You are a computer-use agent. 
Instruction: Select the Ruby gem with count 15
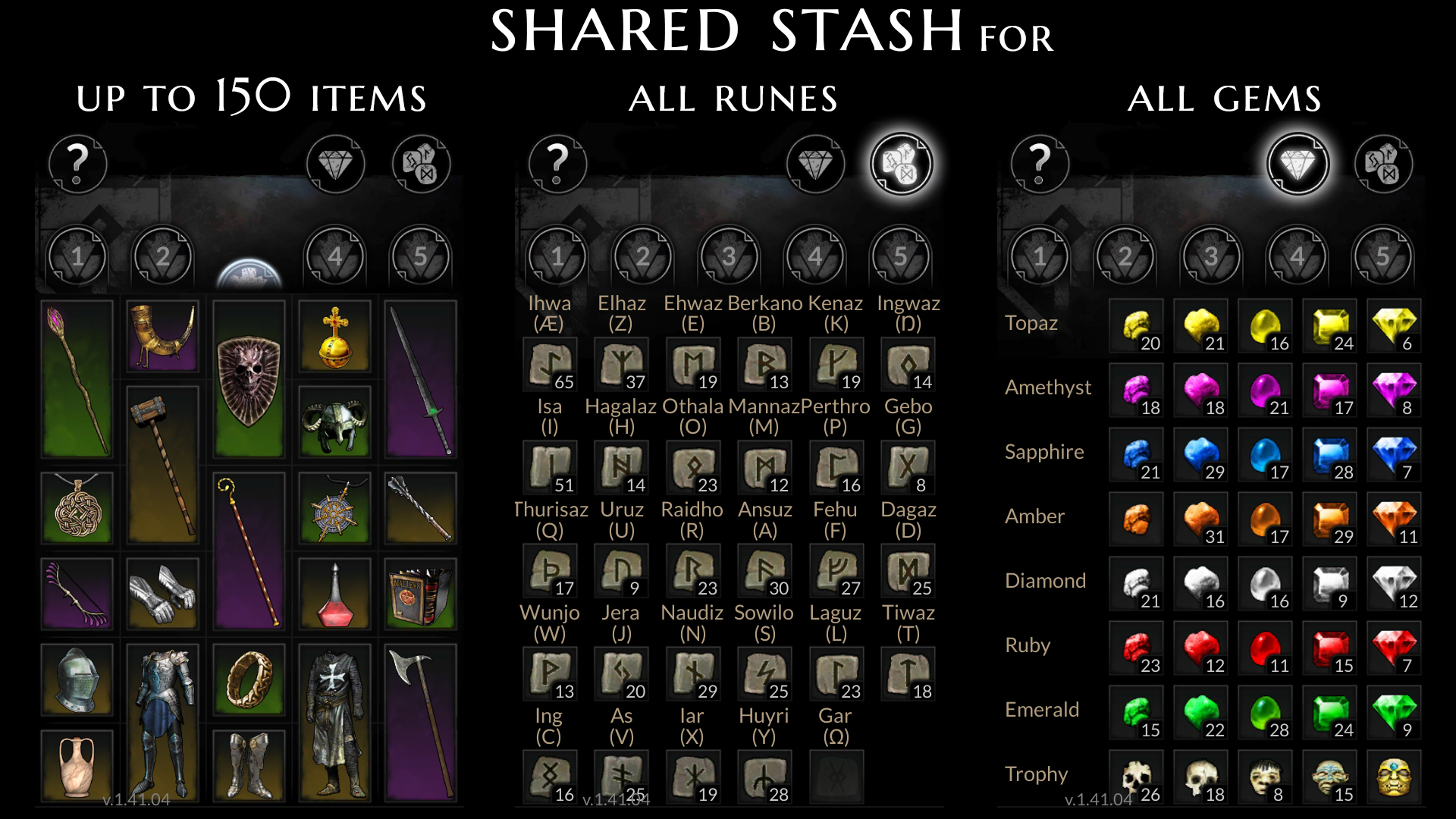coord(1329,648)
